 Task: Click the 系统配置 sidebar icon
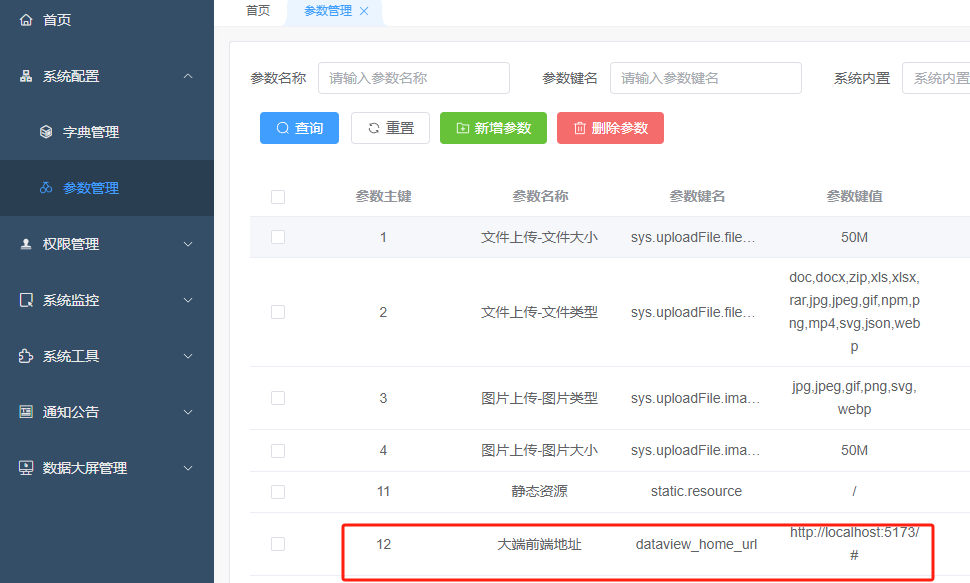point(26,76)
